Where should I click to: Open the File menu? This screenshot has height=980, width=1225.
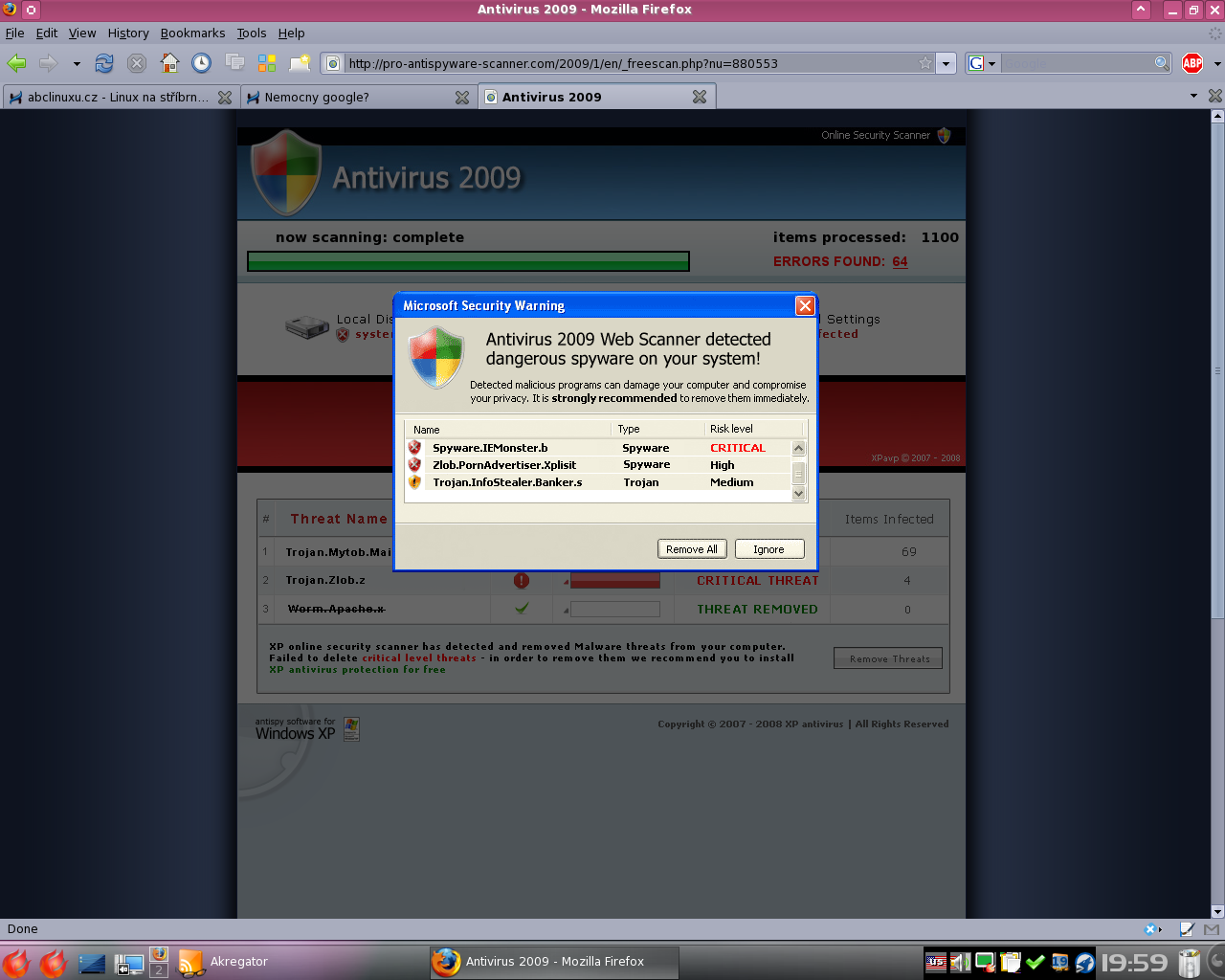pos(15,33)
